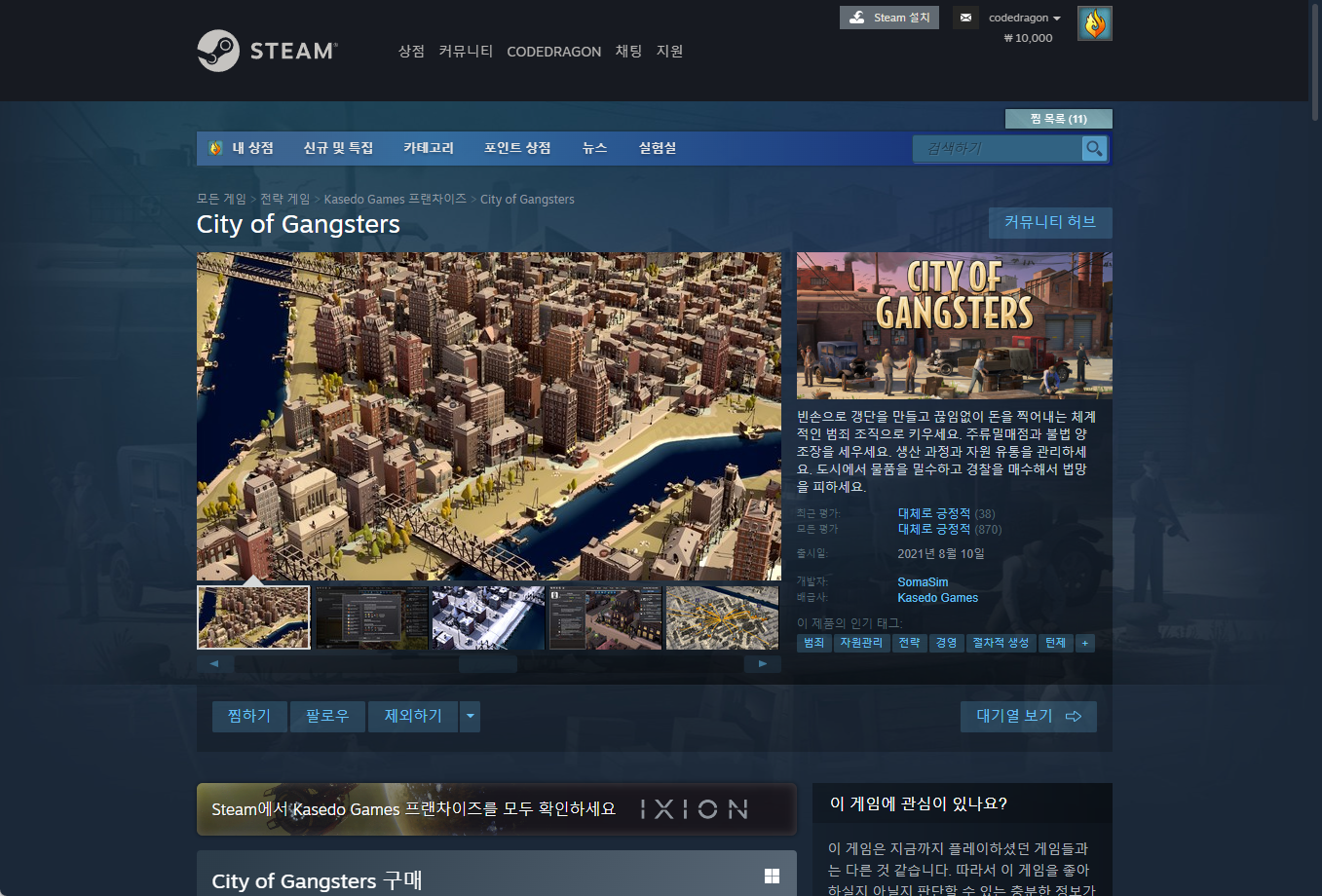This screenshot has width=1322, height=896.
Task: Click the 대기열 보기 button
Action: click(1029, 717)
